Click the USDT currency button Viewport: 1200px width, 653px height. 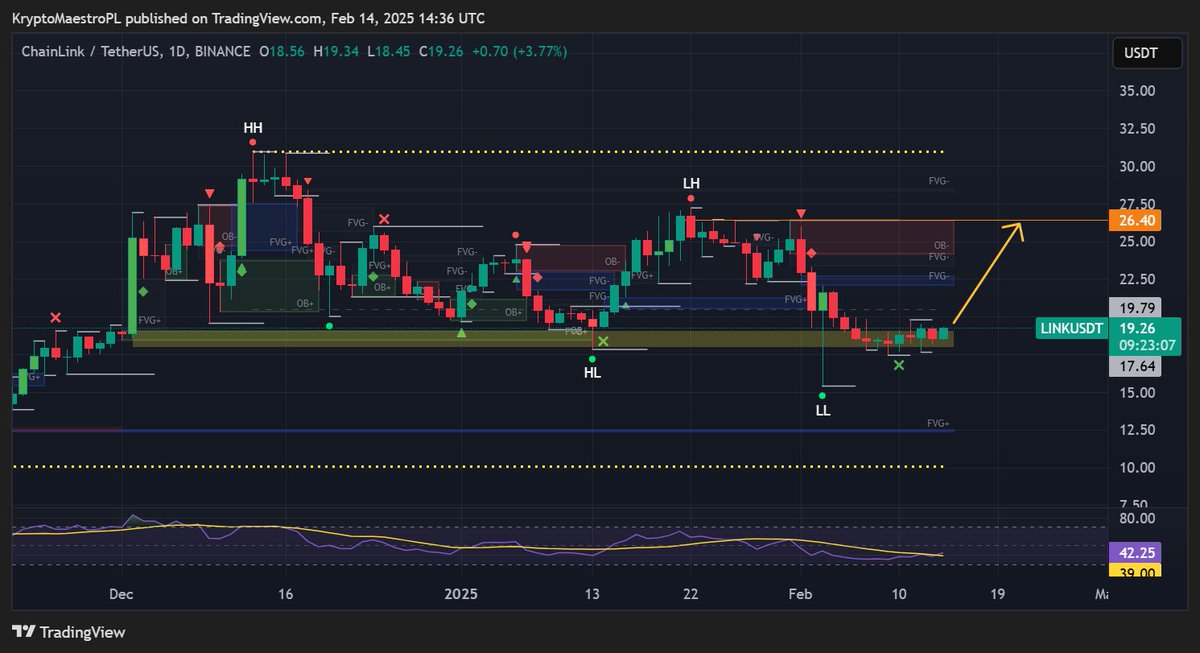click(x=1146, y=53)
